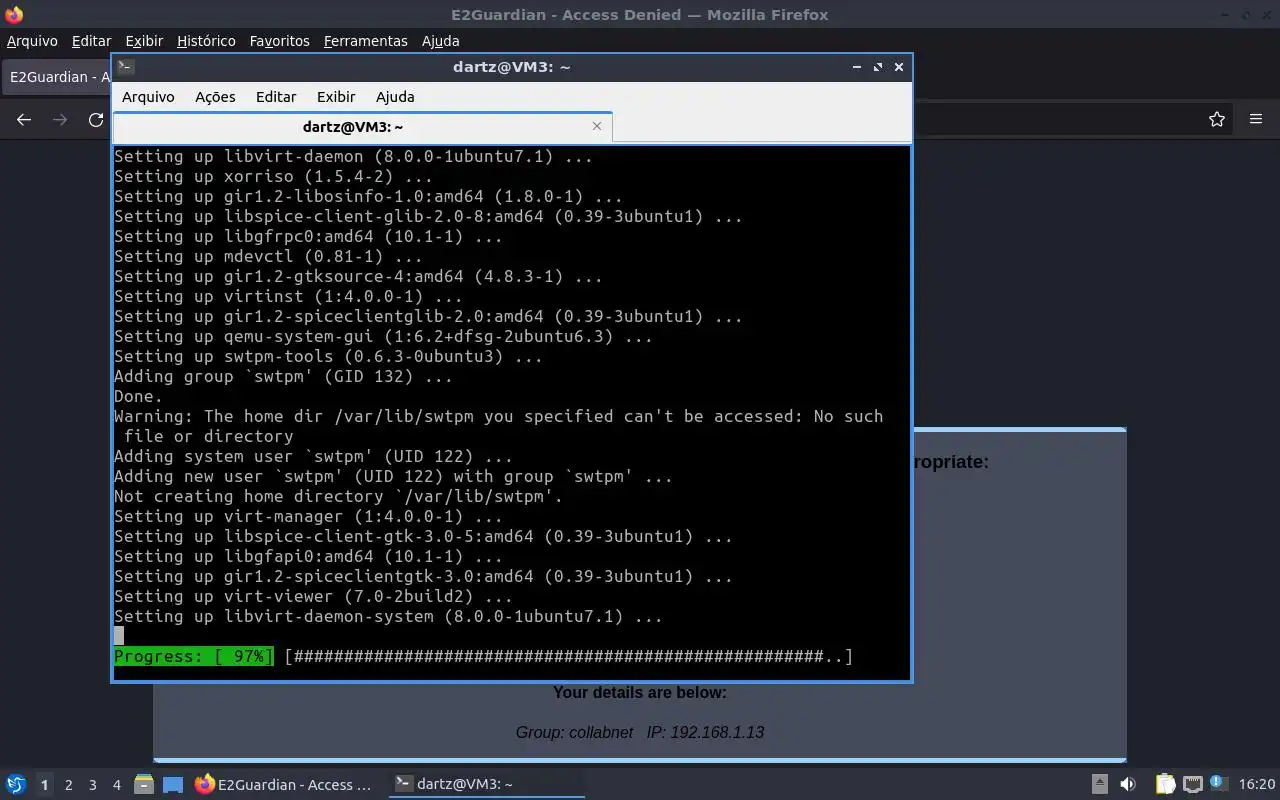Click the Firefox logo in title bar
The image size is (1280, 800).
(14, 15)
